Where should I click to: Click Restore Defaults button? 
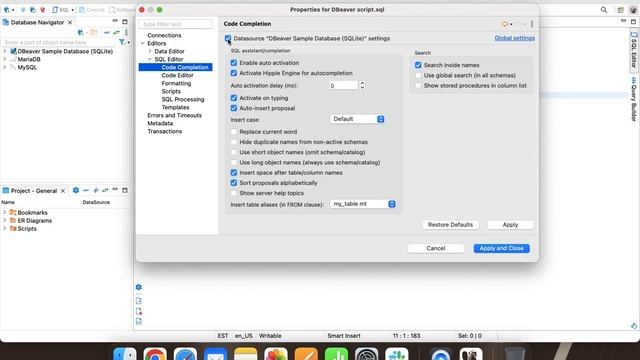point(450,225)
